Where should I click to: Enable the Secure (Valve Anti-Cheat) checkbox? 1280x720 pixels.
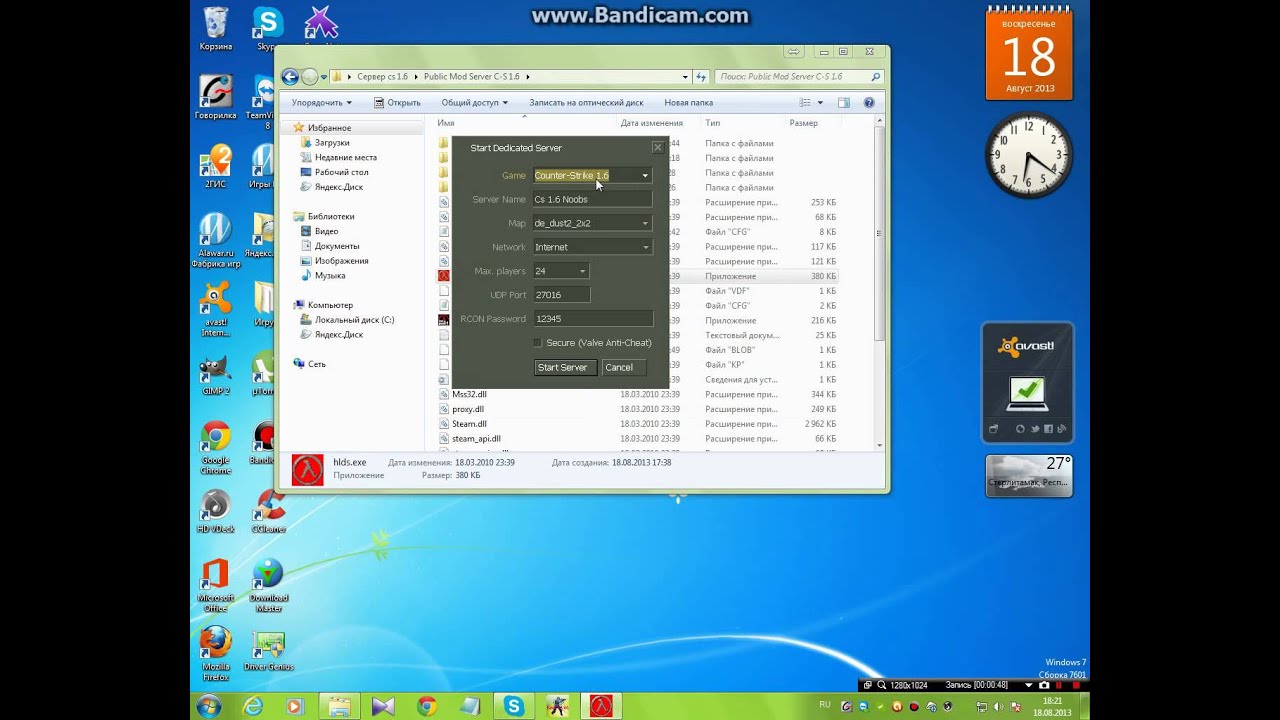tap(537, 343)
